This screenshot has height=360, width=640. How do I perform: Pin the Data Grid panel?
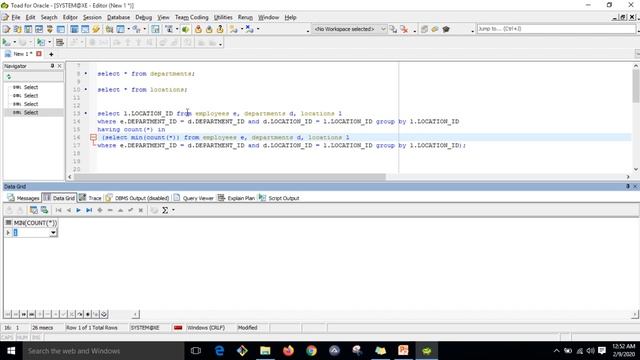pos(628,186)
